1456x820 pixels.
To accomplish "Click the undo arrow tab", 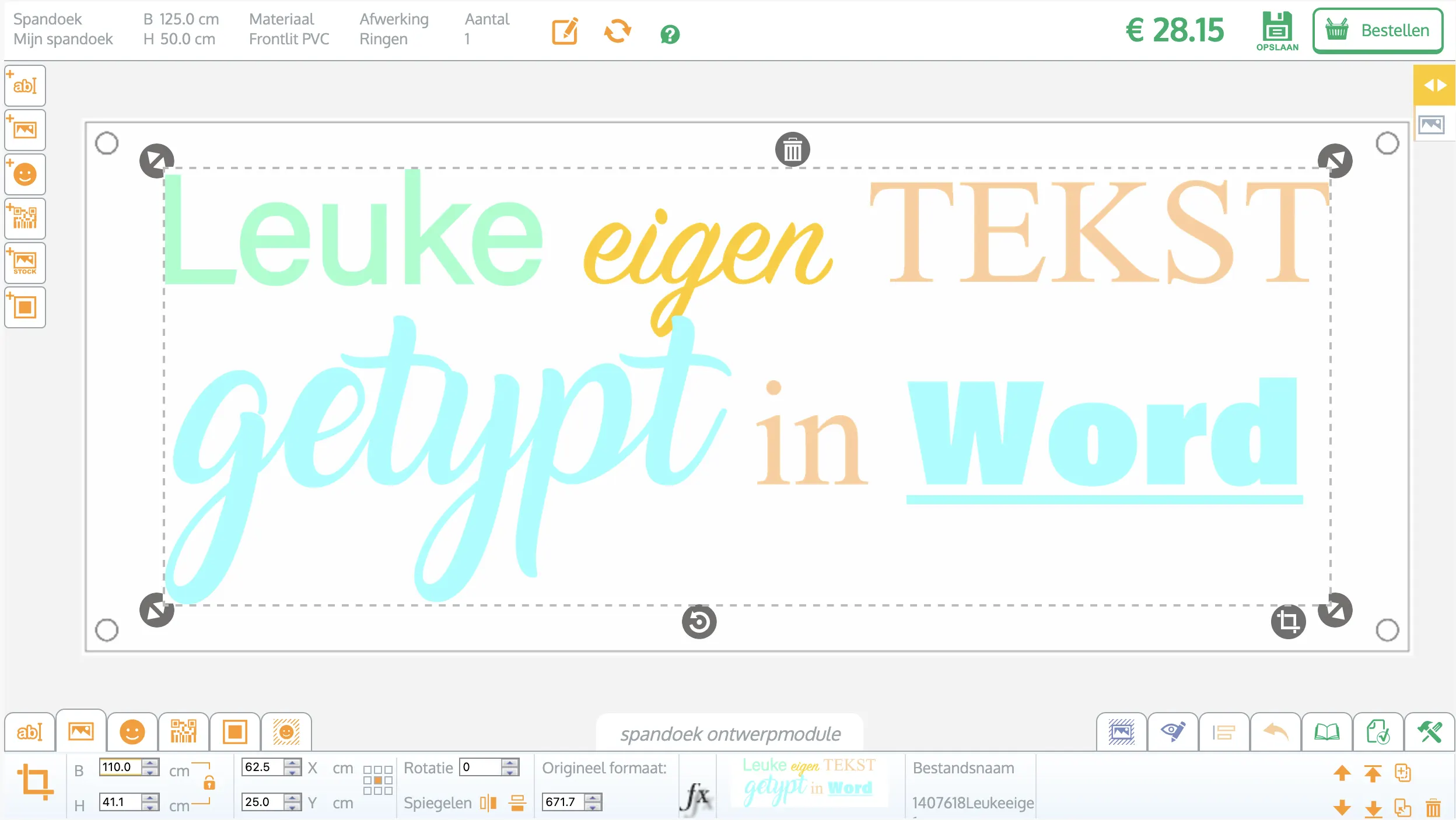I will pyautogui.click(x=1275, y=732).
